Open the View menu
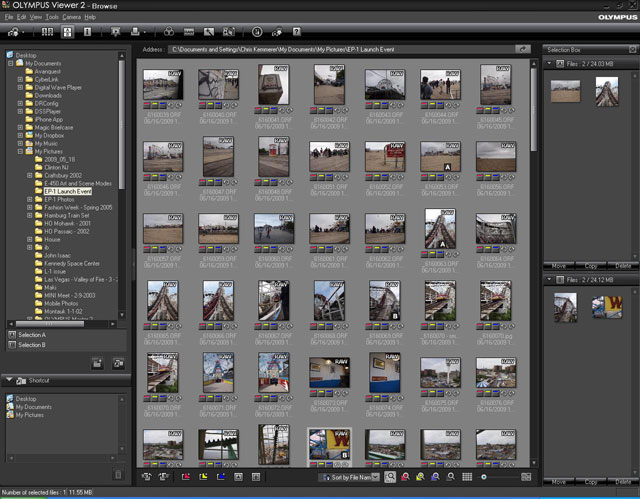The width and height of the screenshot is (640, 499). (36, 17)
